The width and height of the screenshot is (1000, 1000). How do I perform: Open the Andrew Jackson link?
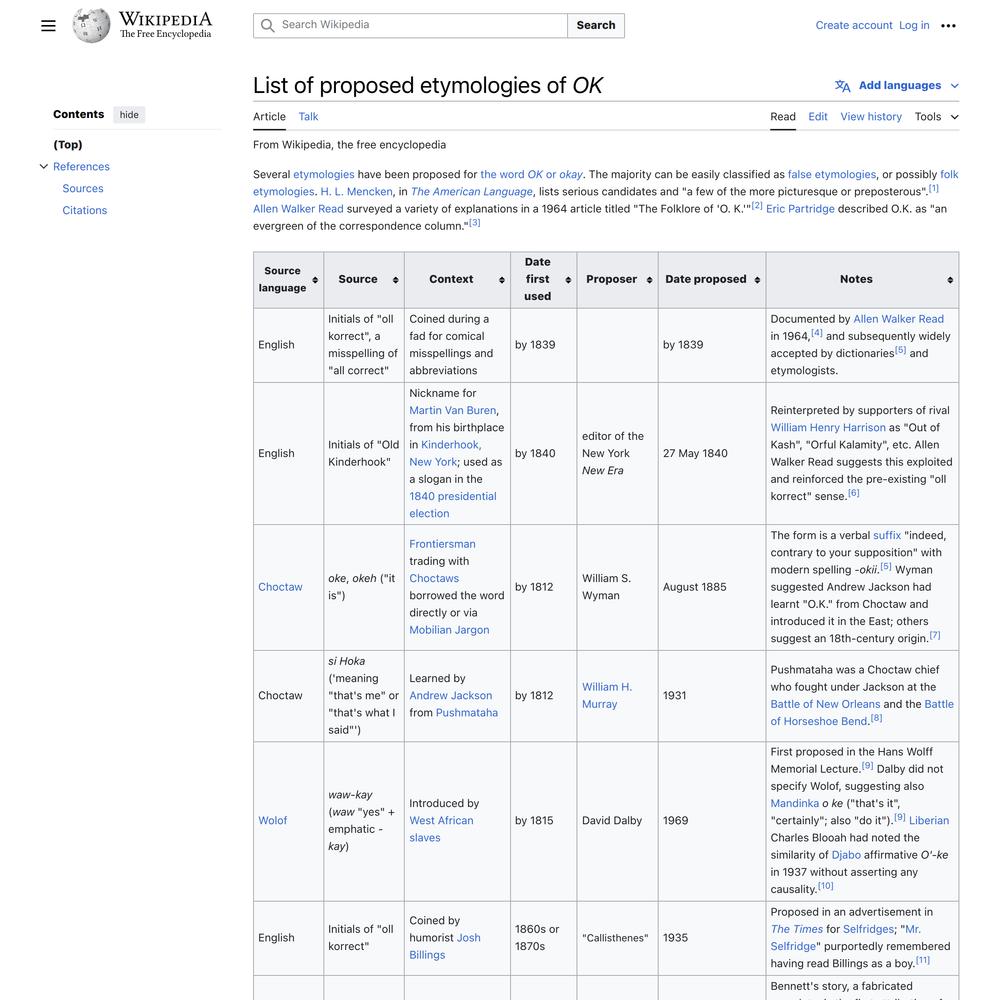(x=450, y=696)
